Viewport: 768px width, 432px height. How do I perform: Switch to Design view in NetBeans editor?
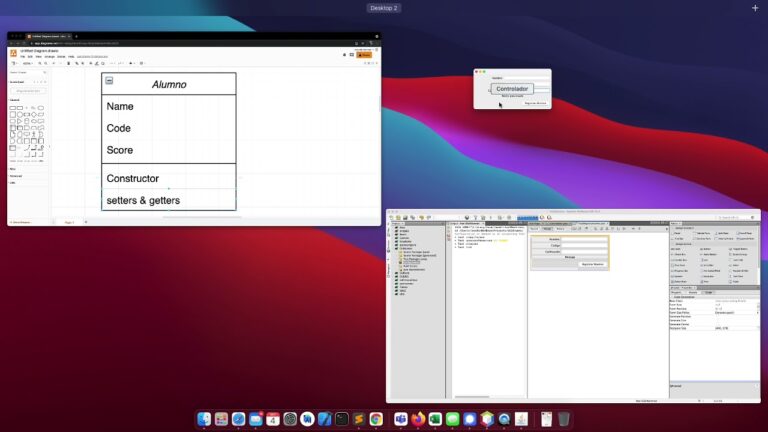pos(547,229)
